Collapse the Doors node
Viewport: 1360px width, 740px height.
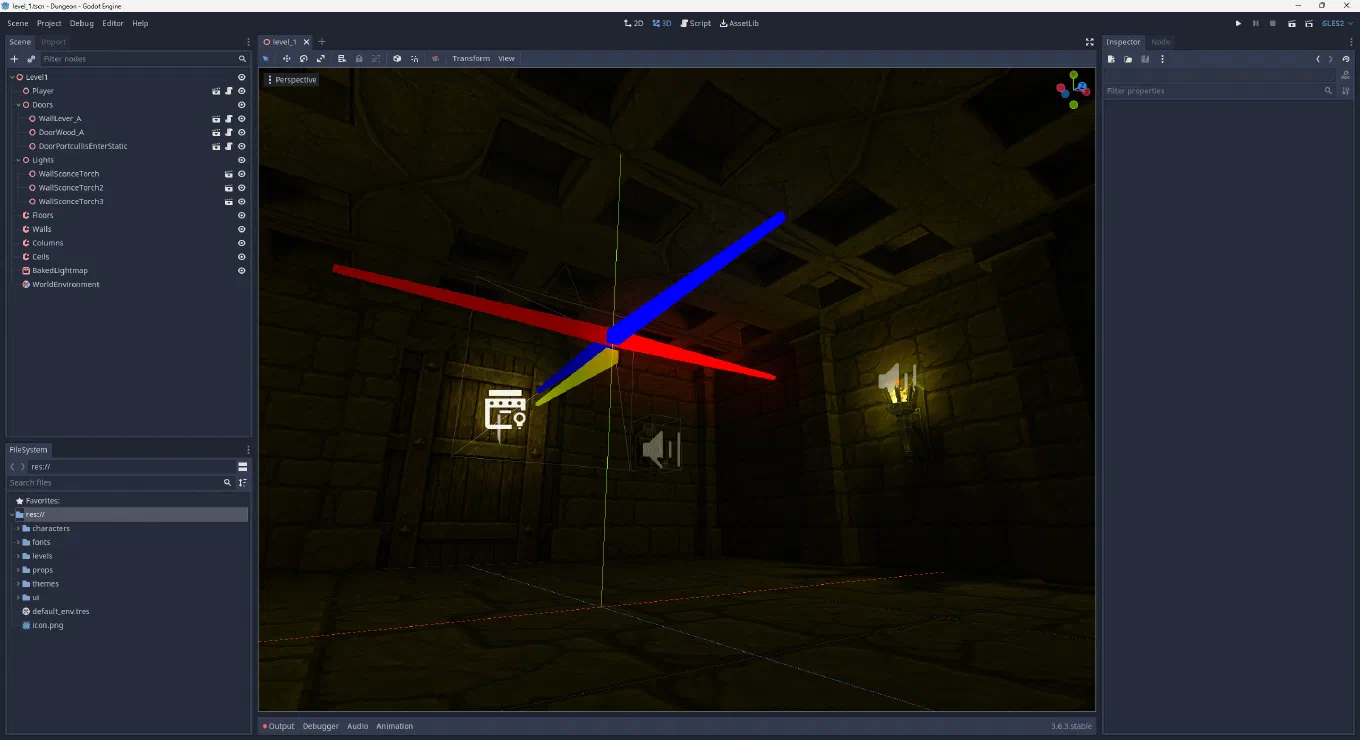coord(18,105)
